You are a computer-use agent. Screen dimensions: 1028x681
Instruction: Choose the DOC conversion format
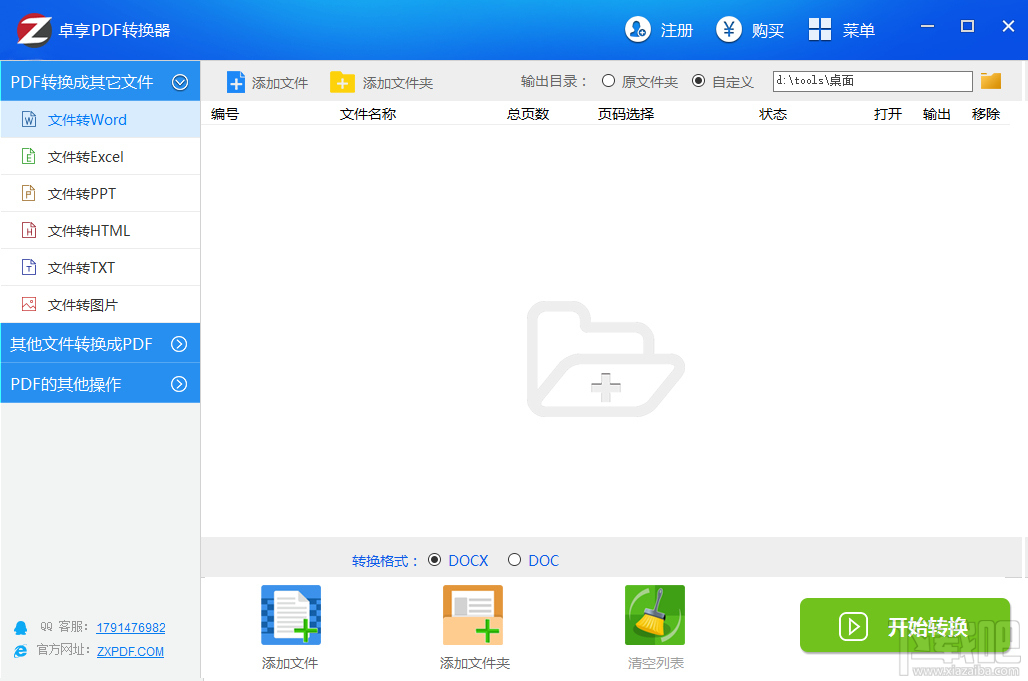click(x=515, y=560)
